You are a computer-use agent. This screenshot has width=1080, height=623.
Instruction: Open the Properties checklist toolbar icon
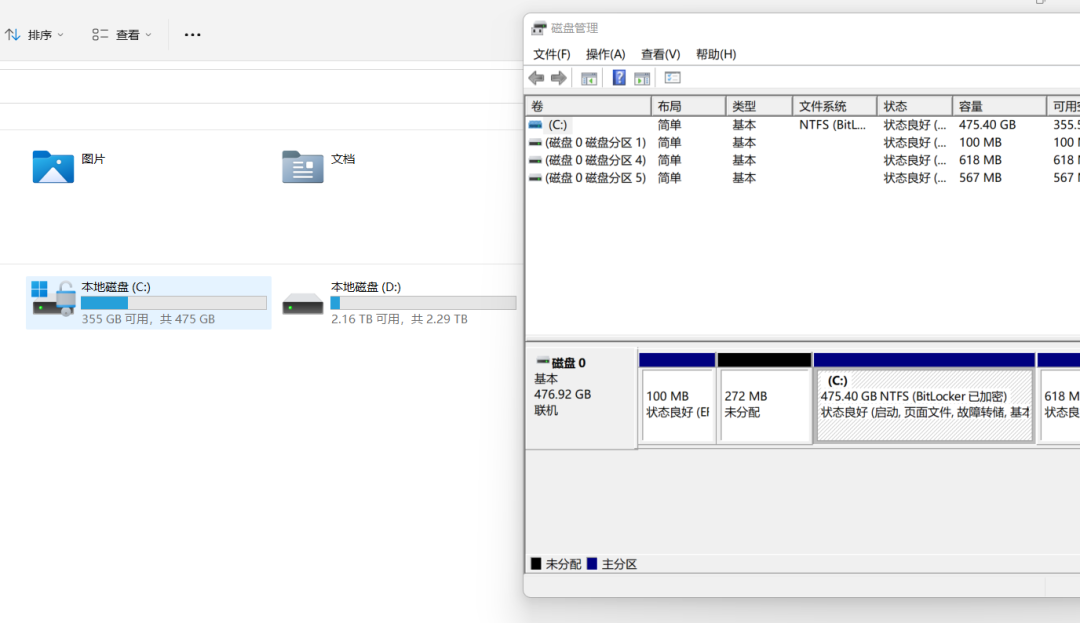tap(672, 78)
